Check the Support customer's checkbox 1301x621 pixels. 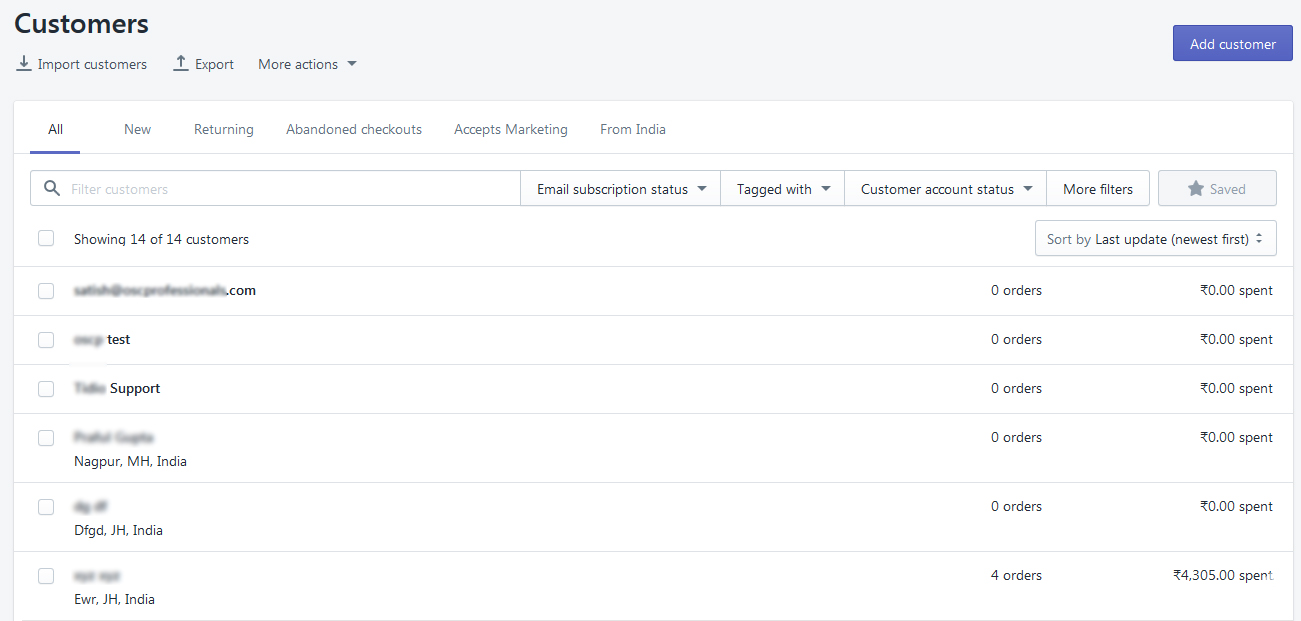(46, 389)
